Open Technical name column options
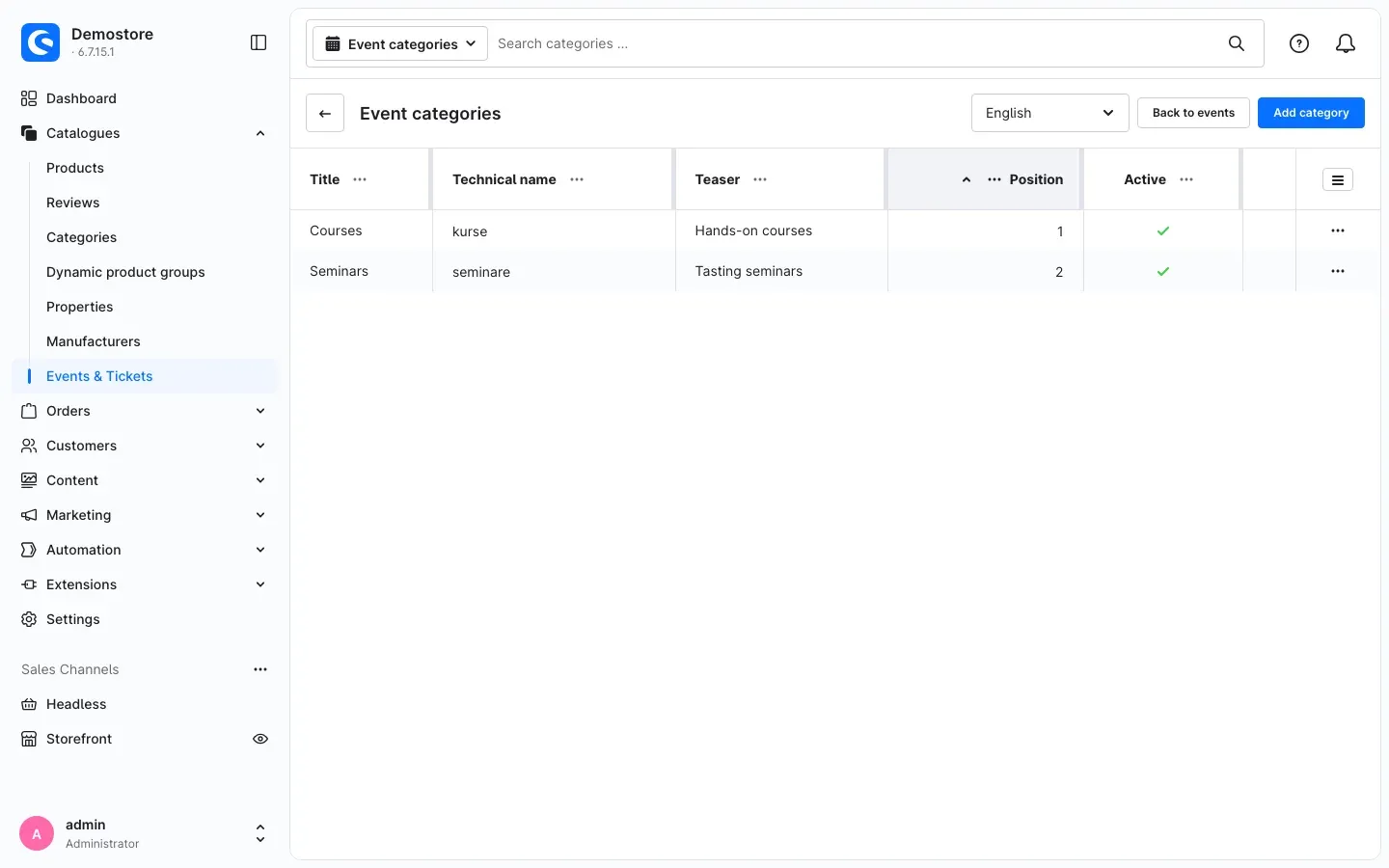 pos(577,179)
